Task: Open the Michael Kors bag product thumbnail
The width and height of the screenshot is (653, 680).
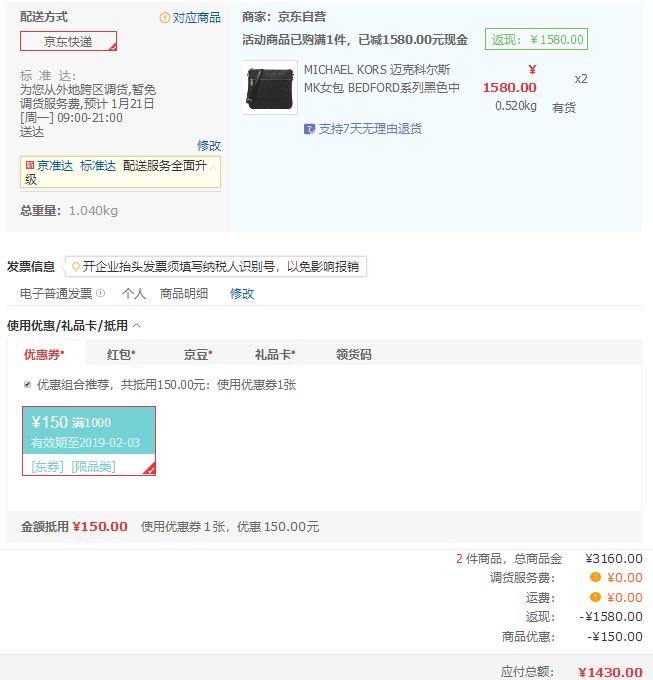Action: [269, 87]
